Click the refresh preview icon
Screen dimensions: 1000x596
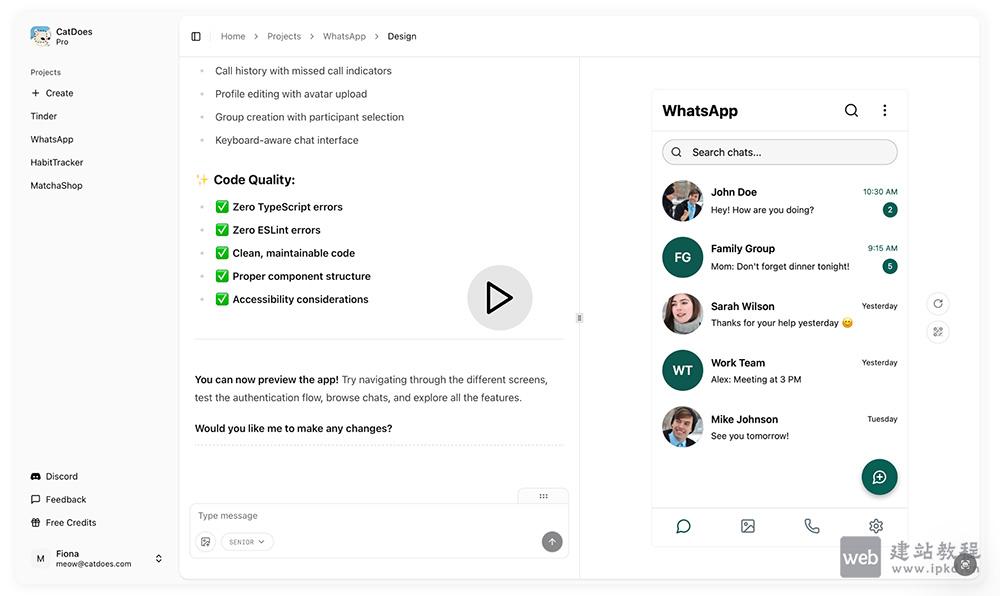click(x=937, y=304)
